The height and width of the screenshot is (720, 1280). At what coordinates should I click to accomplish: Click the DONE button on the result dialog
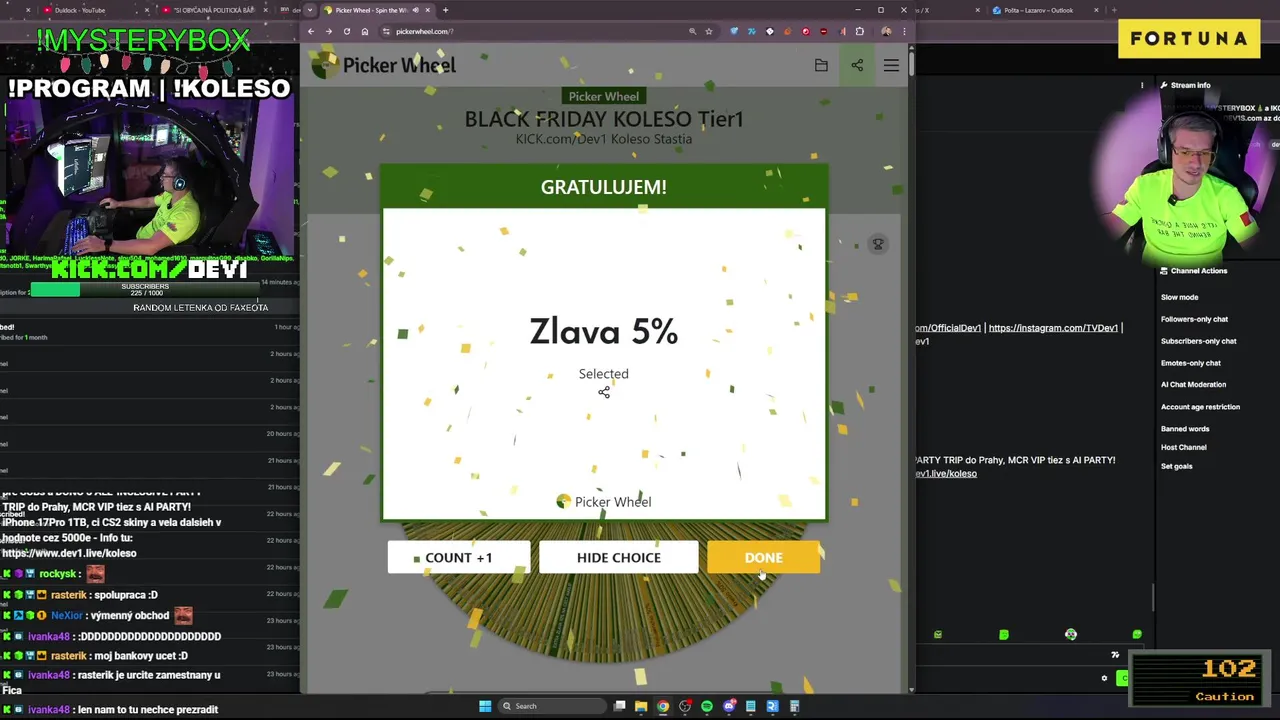pos(763,557)
